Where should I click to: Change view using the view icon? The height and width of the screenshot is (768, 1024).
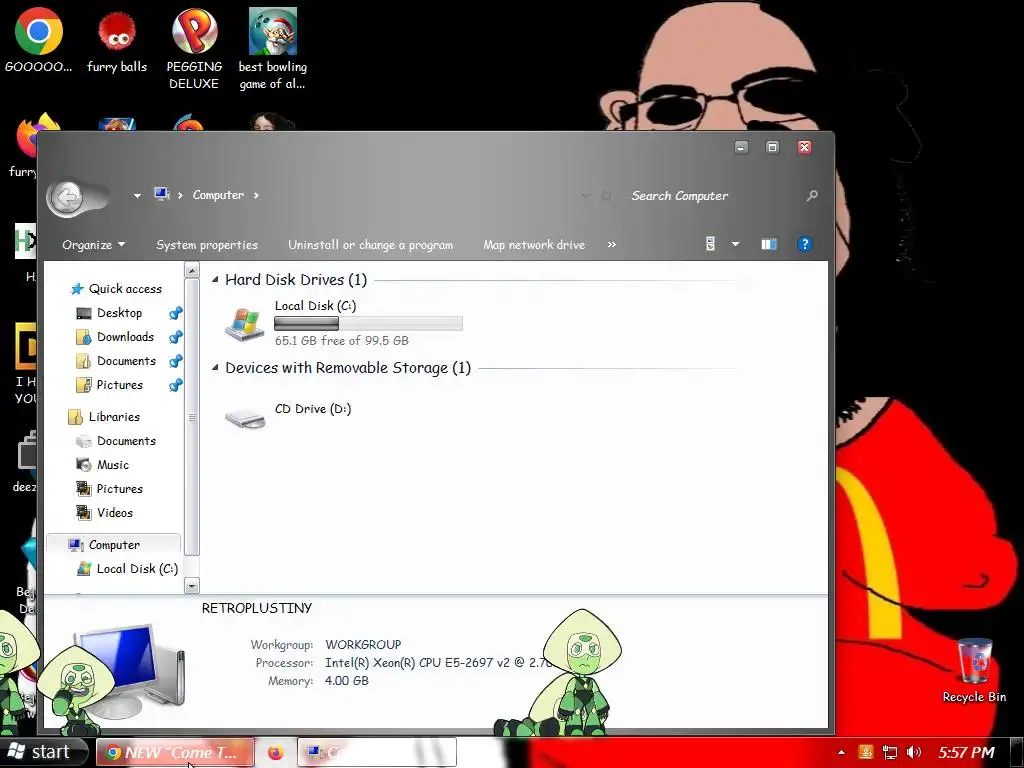(711, 244)
